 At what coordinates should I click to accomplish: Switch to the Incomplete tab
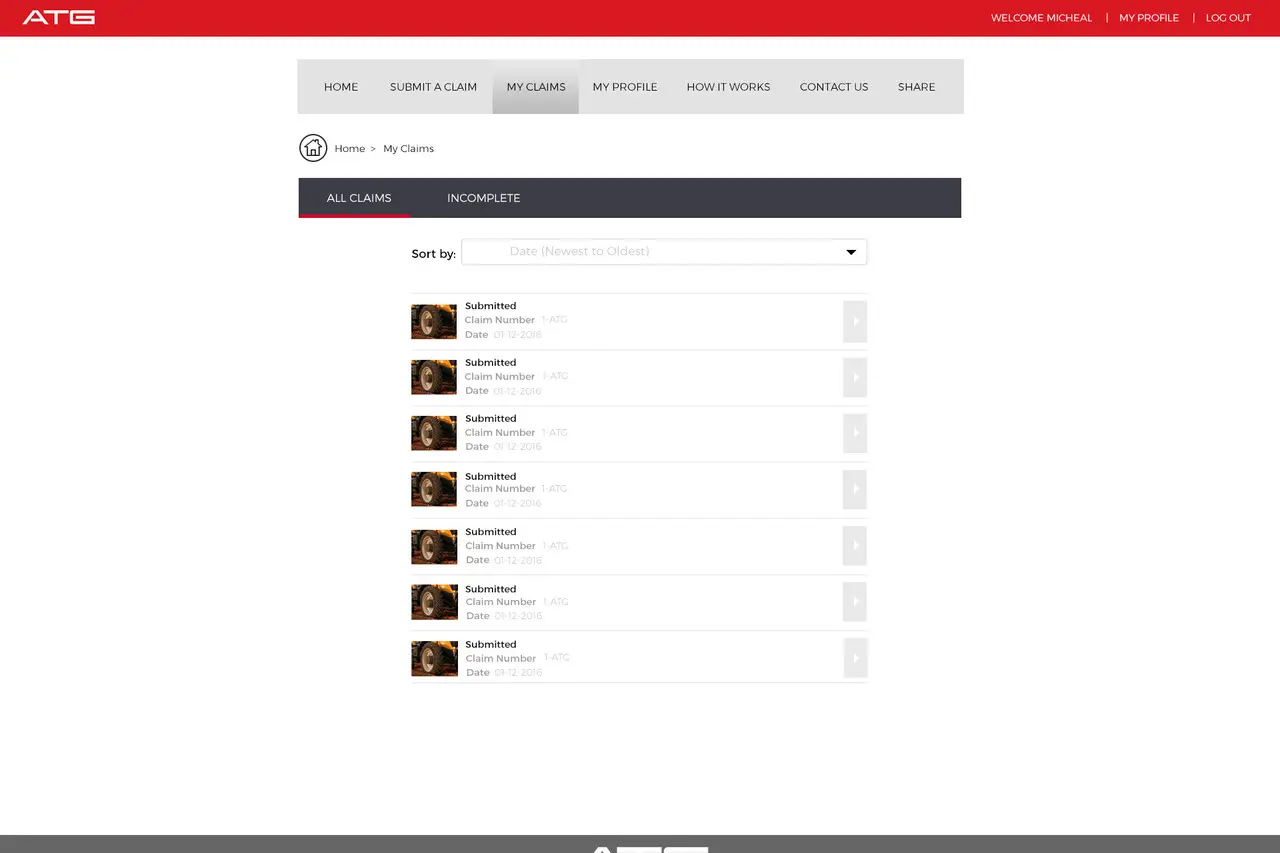coord(484,198)
